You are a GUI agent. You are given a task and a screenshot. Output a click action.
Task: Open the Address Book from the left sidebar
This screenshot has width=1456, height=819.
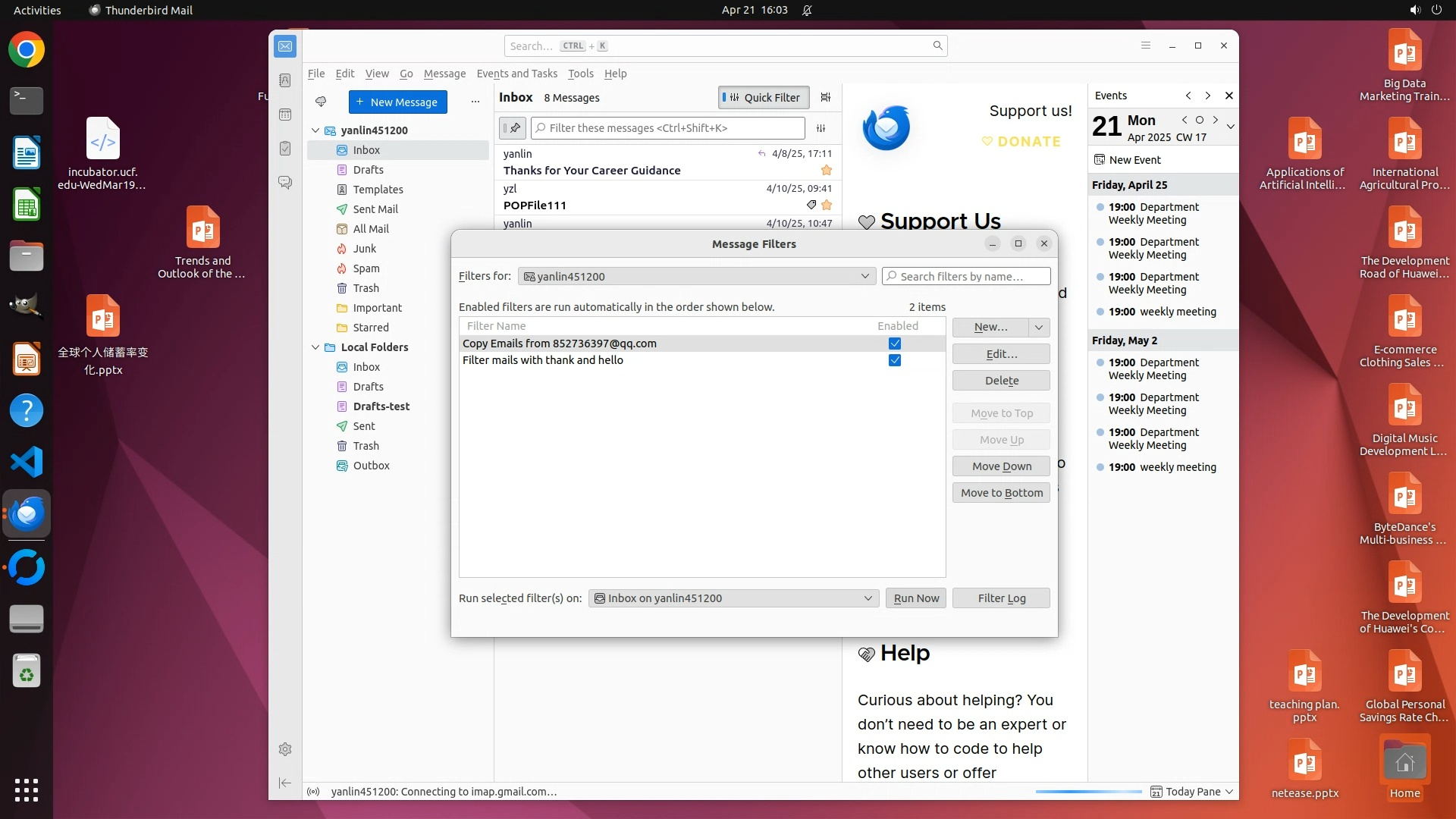tap(285, 80)
